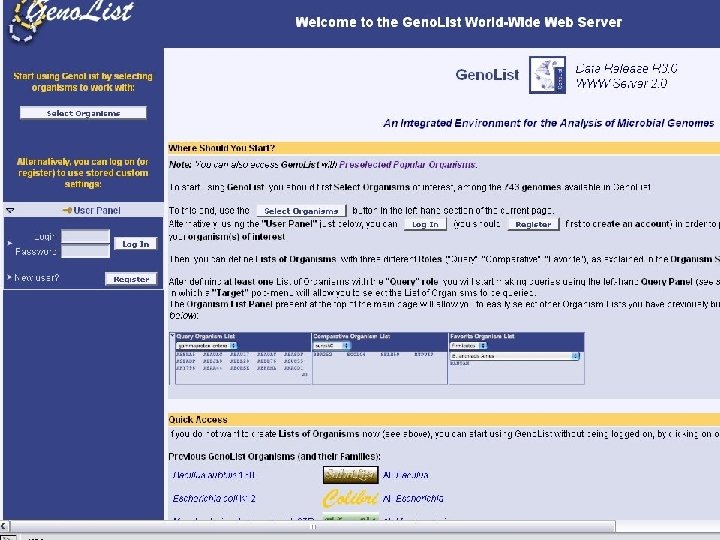The height and width of the screenshot is (540, 720).
Task: Open the Favorite Organism List dropdown
Action: click(x=468, y=345)
